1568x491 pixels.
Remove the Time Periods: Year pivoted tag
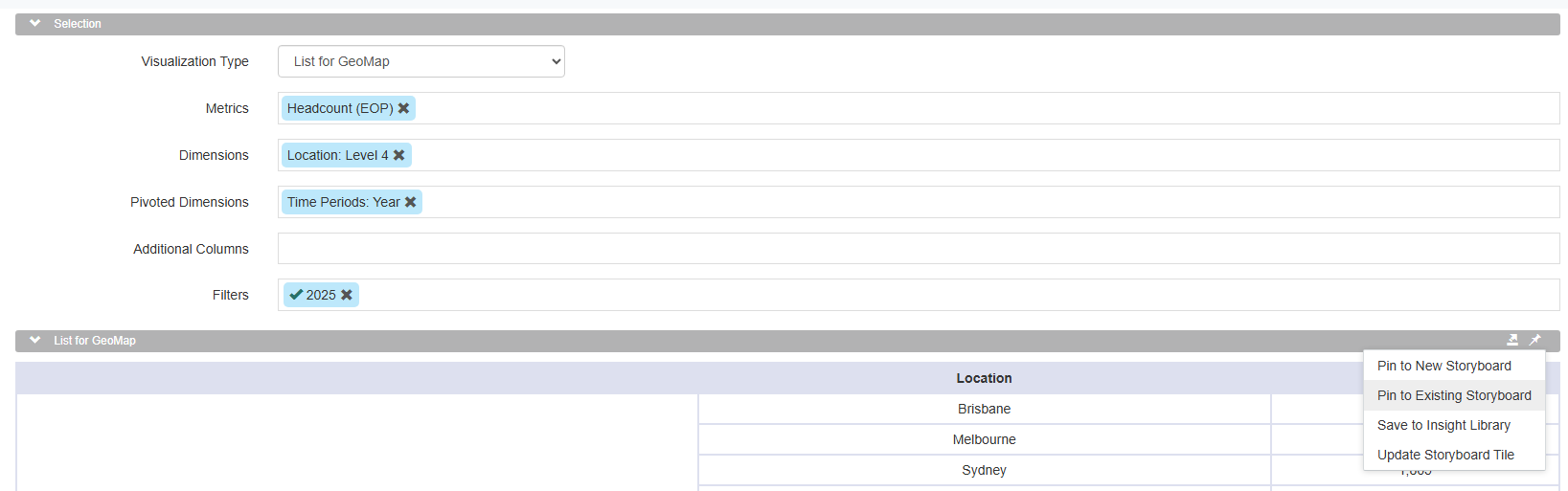(410, 202)
